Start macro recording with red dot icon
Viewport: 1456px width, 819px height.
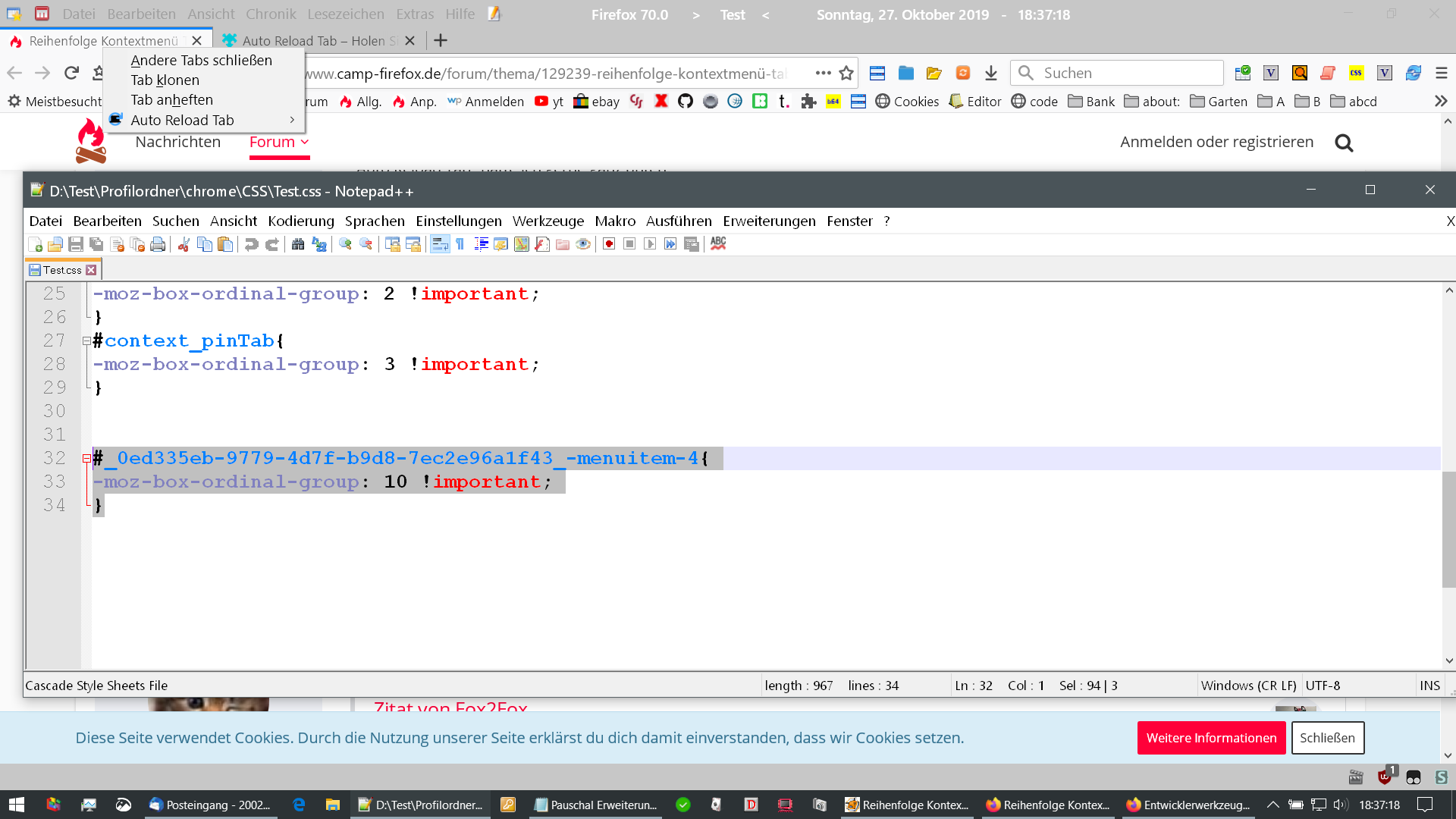[x=609, y=244]
